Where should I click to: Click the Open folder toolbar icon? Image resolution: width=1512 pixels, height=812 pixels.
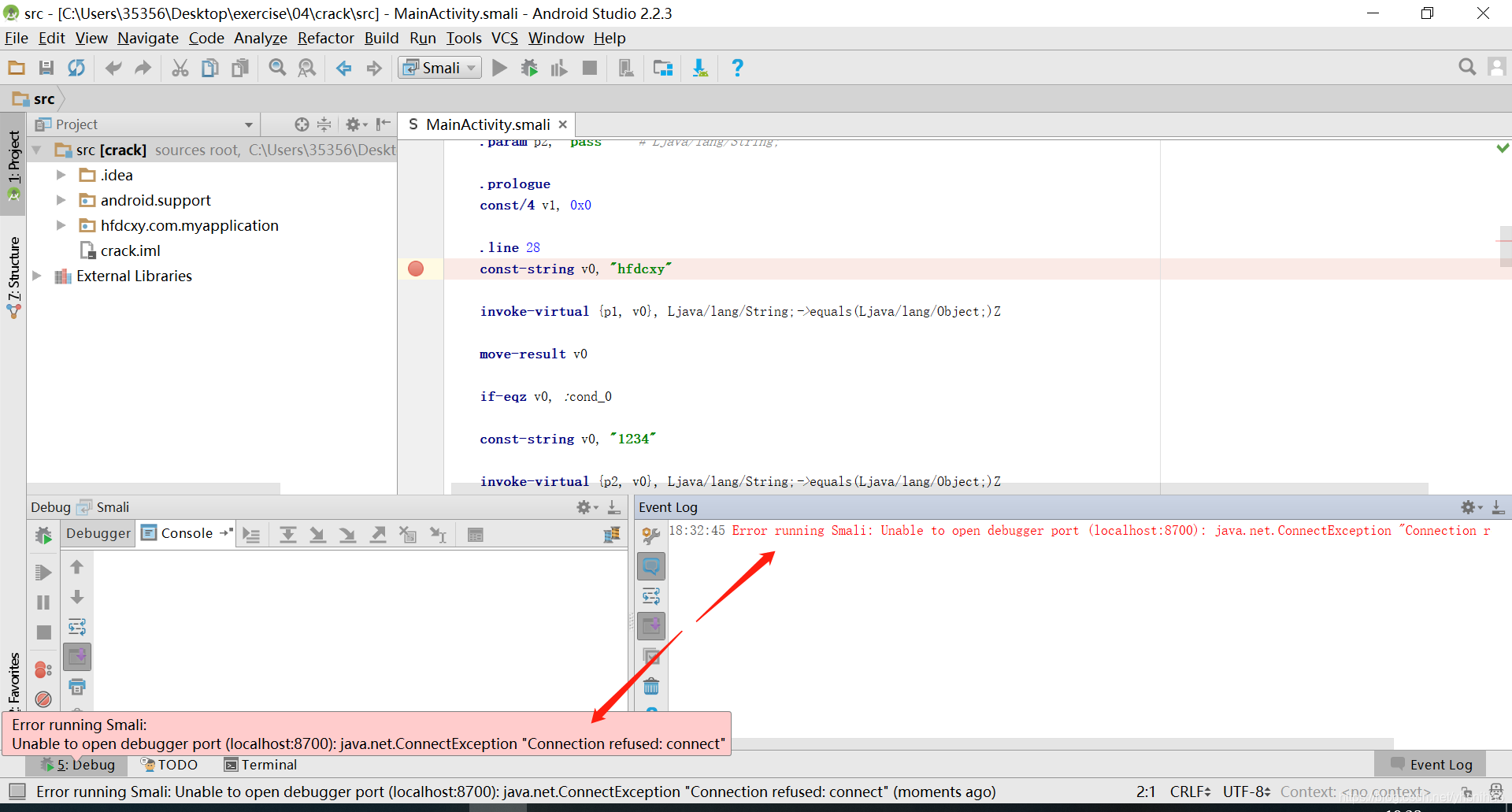(x=17, y=69)
